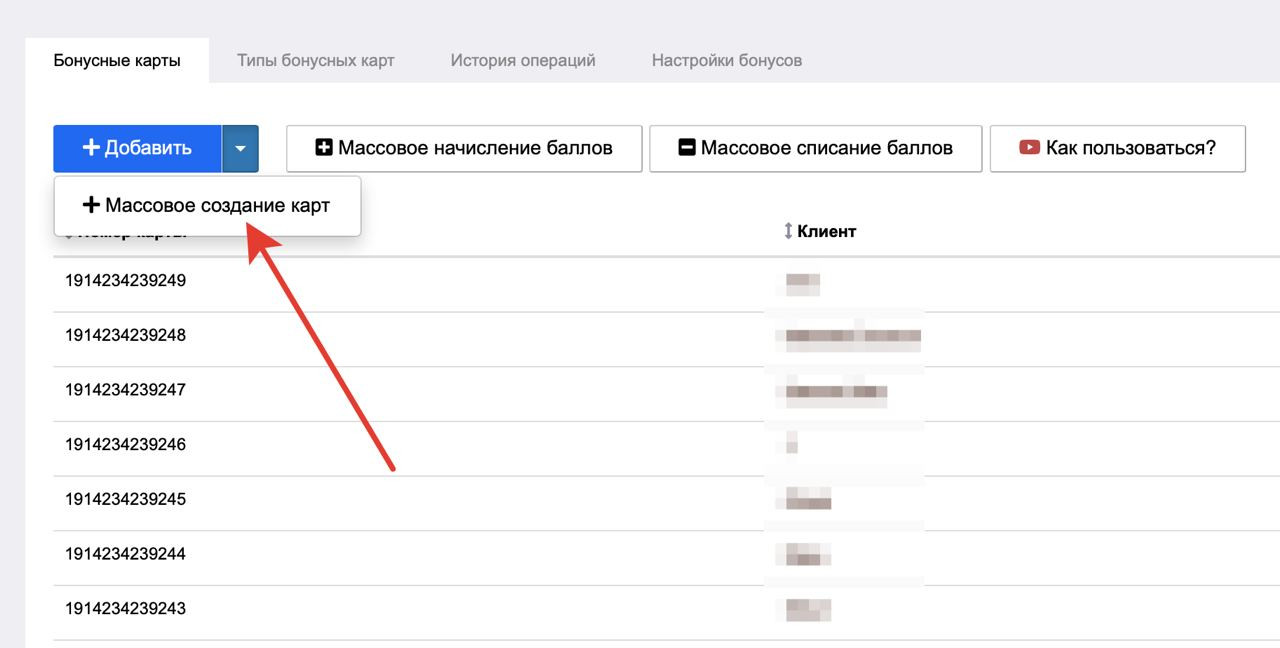The image size is (1280, 648).
Task: Go to Настройки бонусов tab
Action: coord(726,60)
